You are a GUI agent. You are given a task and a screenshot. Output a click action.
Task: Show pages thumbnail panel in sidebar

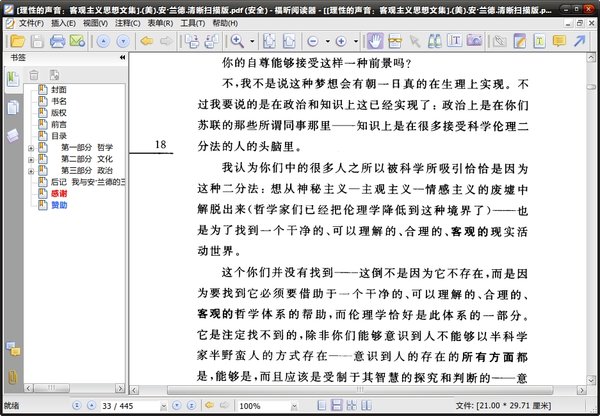tap(13, 107)
